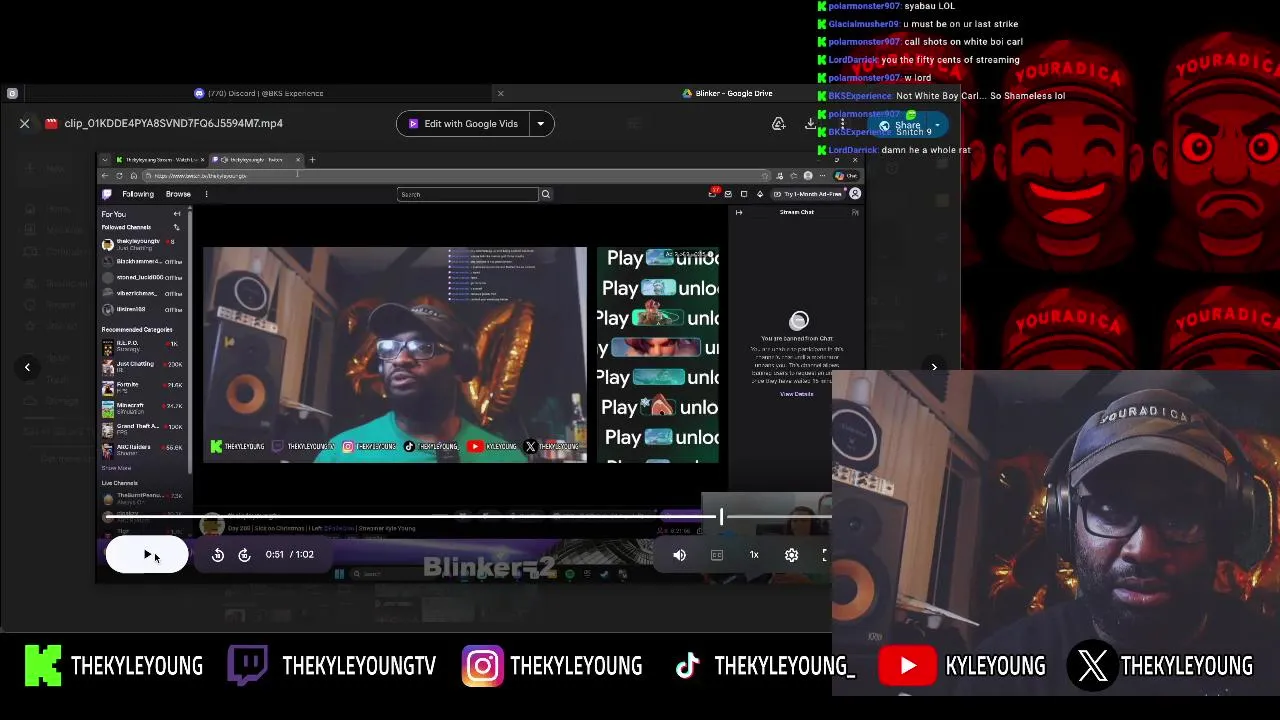Open the 1x playback speed menu

click(x=754, y=555)
